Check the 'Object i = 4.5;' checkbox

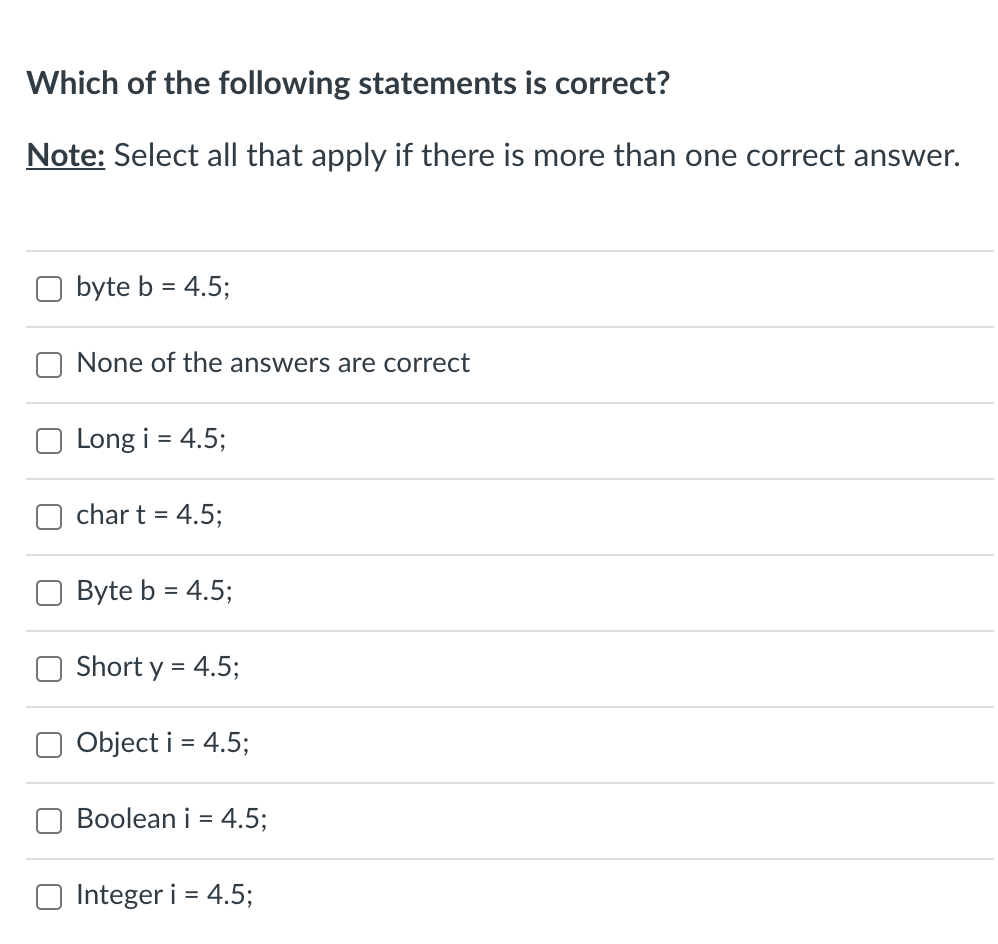tap(48, 744)
